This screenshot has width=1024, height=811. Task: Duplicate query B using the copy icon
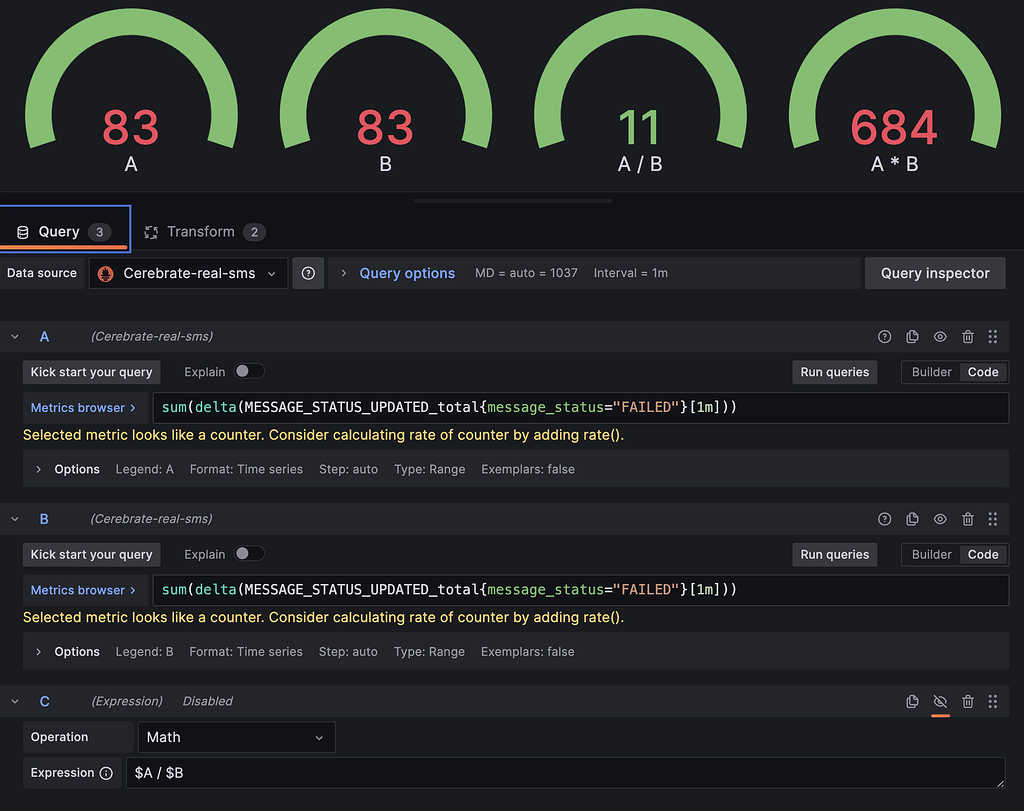coord(912,519)
